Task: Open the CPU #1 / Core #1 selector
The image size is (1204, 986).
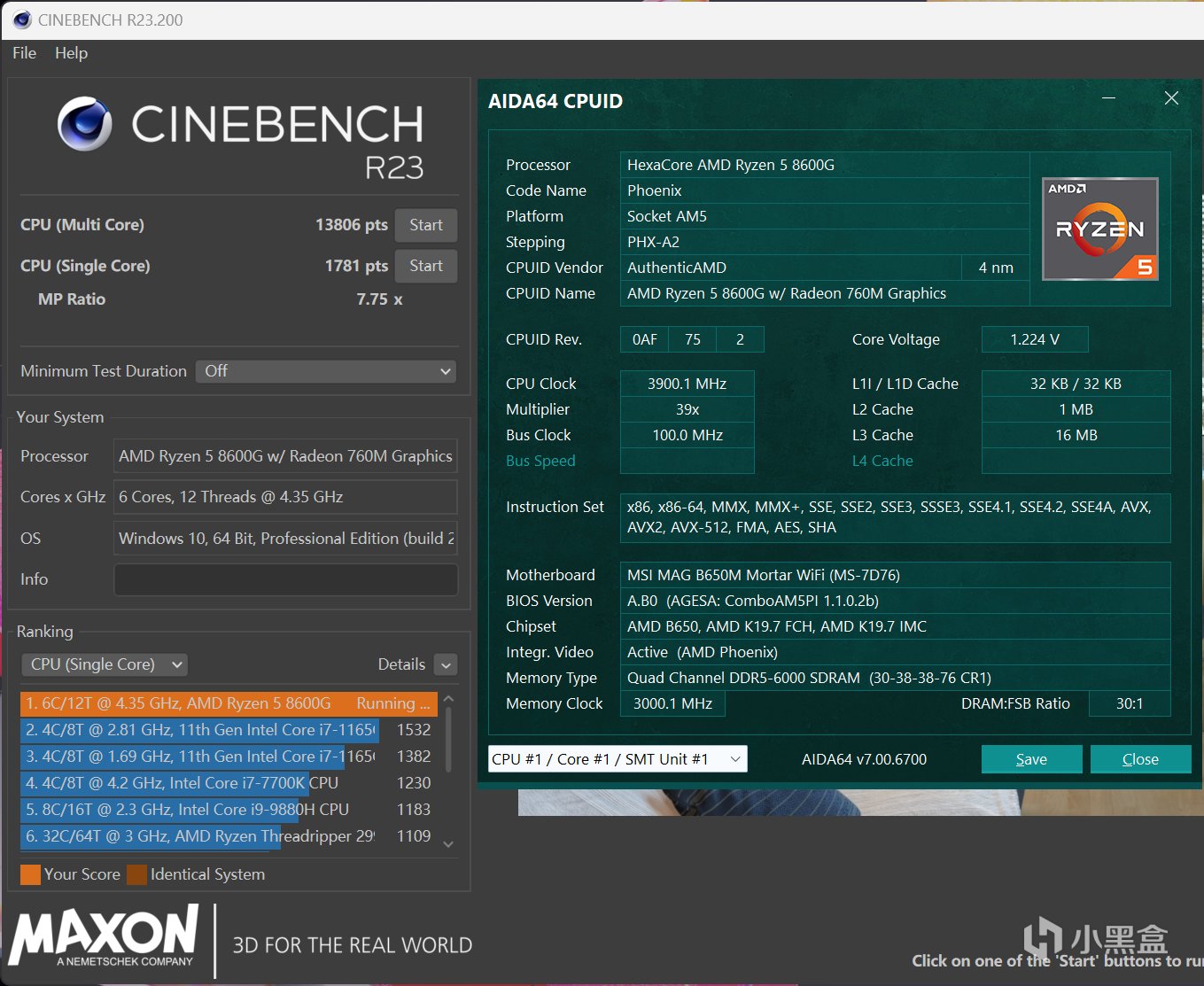Action: (x=617, y=759)
